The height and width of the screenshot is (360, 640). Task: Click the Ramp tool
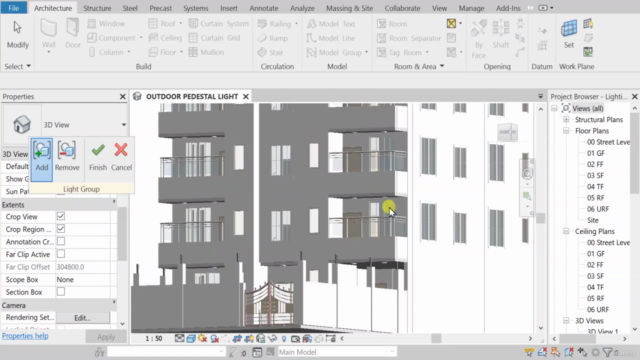tap(273, 38)
